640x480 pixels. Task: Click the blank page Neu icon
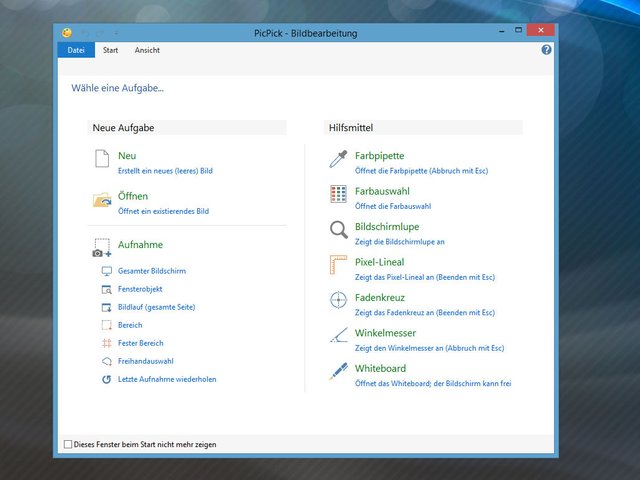tap(102, 158)
